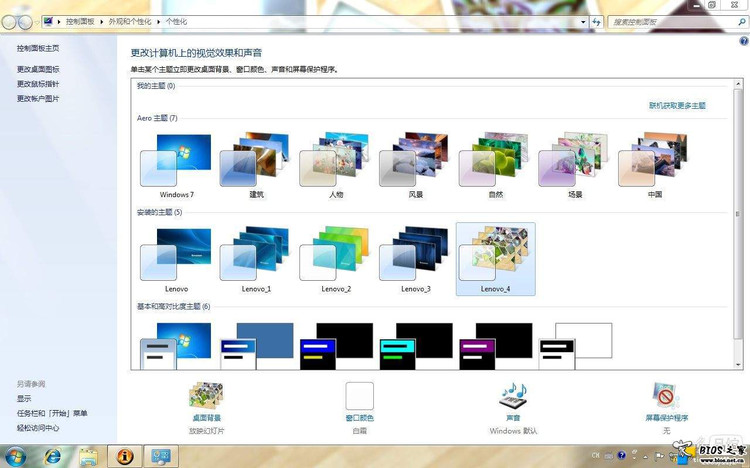
Task: Click 联机获取更多主题 link
Action: click(x=677, y=105)
